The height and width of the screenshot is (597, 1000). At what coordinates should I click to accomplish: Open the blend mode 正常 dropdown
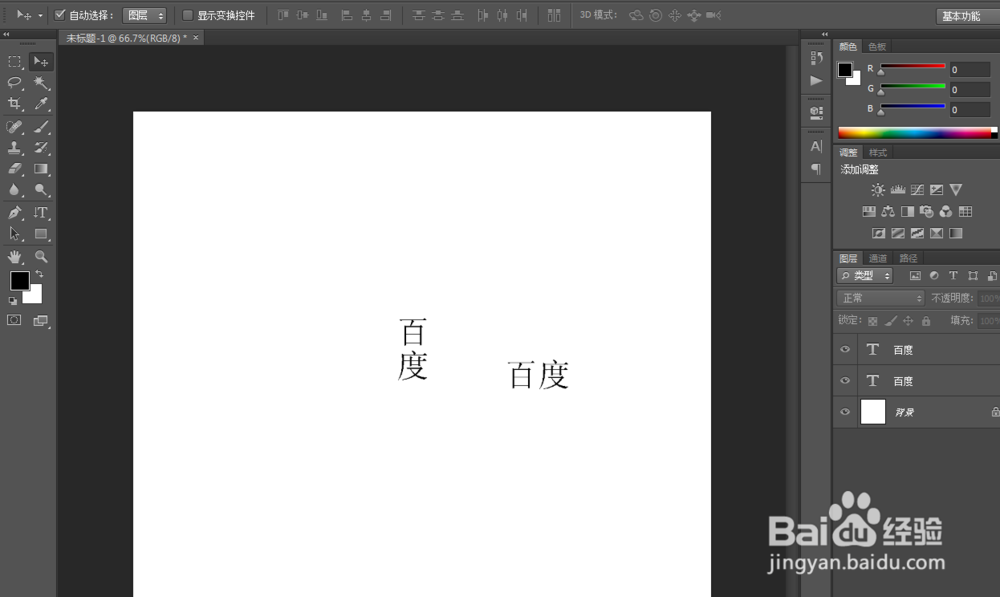point(880,298)
